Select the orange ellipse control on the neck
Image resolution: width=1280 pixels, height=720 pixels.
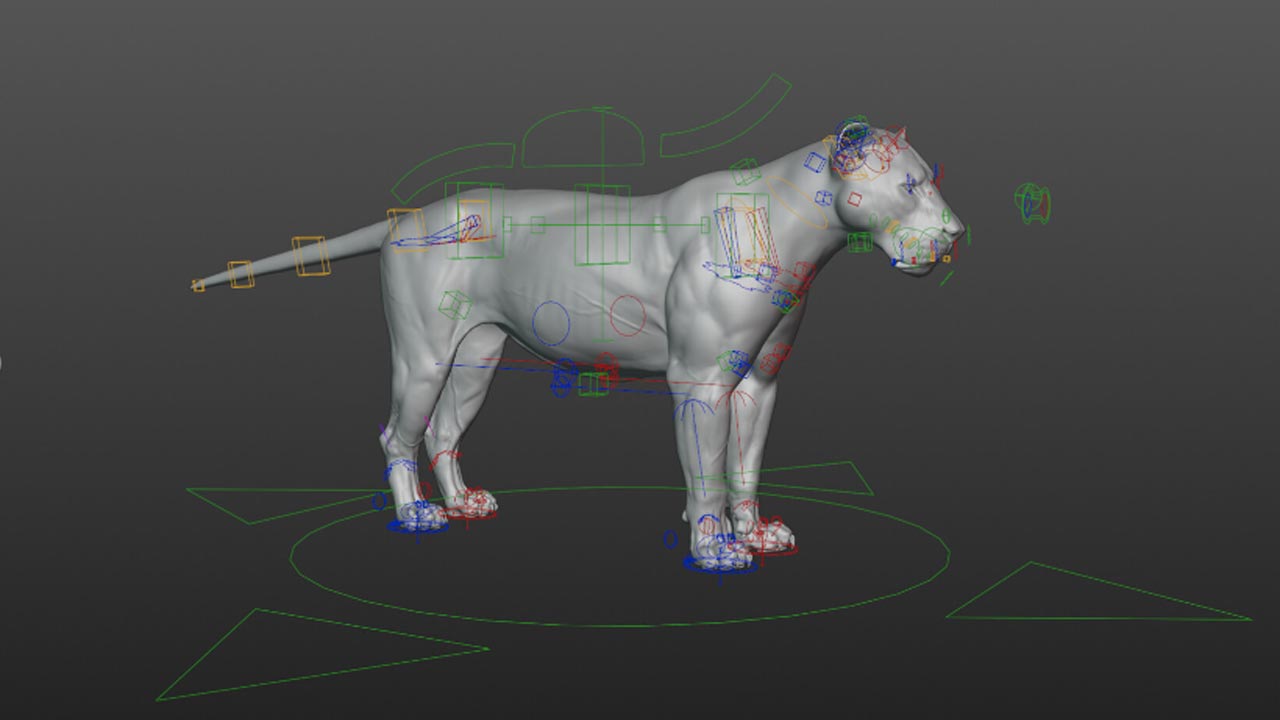(x=799, y=204)
